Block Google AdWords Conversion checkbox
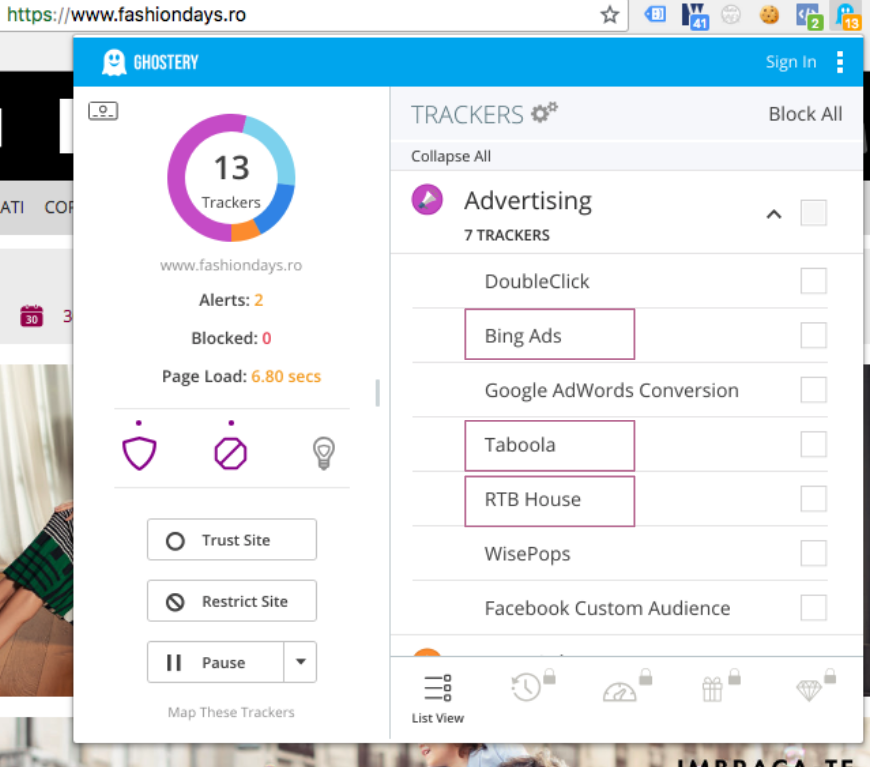This screenshot has height=767, width=870. tap(813, 390)
